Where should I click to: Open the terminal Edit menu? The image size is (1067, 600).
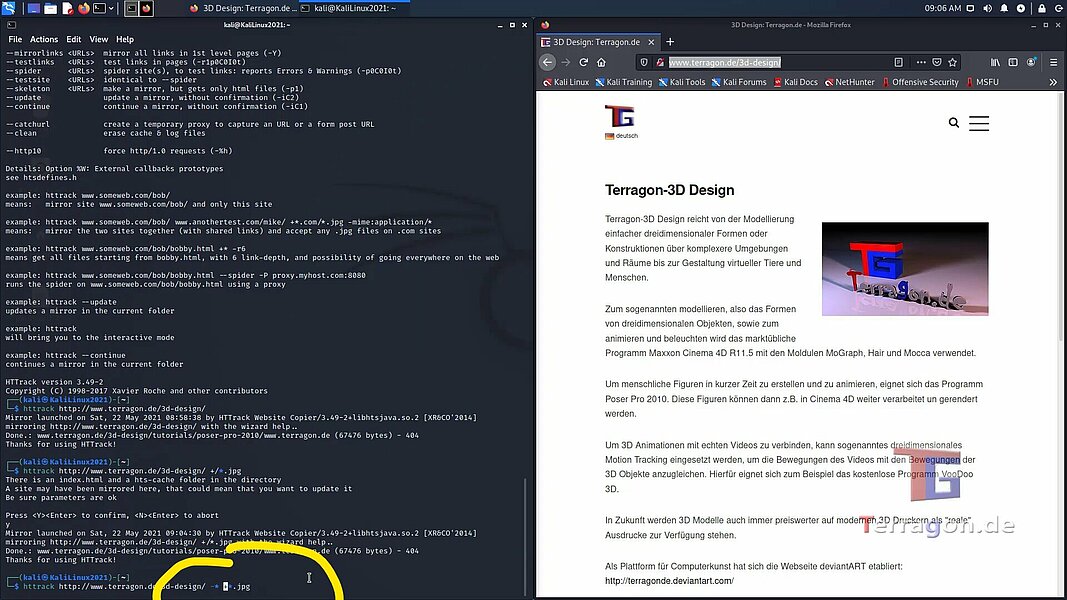click(73, 39)
